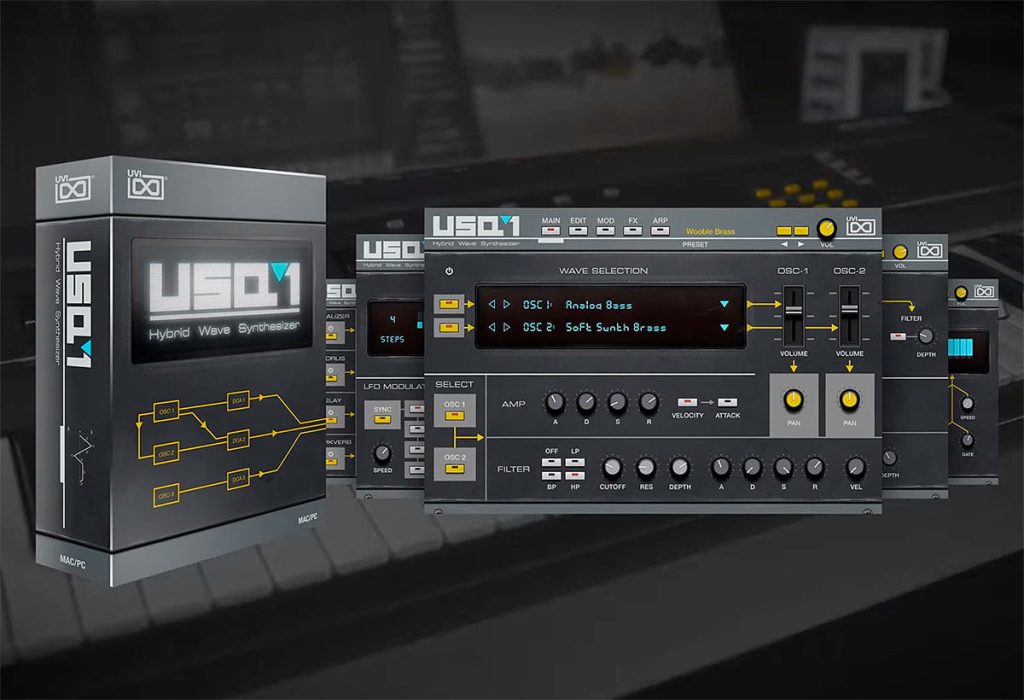1024x700 pixels.
Task: Toggle the VELOCITY switch in AMP
Action: [687, 402]
